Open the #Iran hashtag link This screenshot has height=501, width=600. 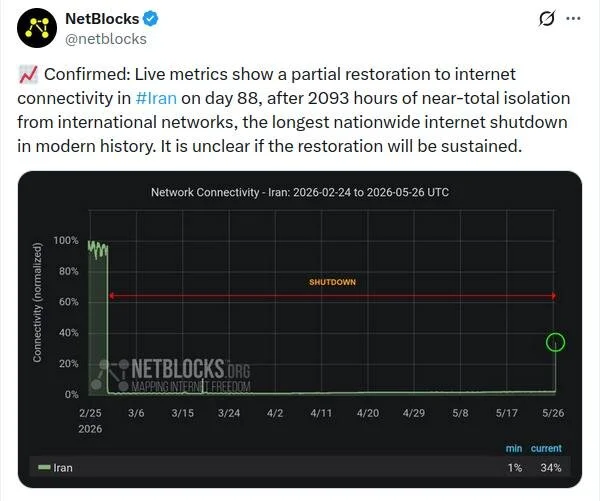(156, 98)
